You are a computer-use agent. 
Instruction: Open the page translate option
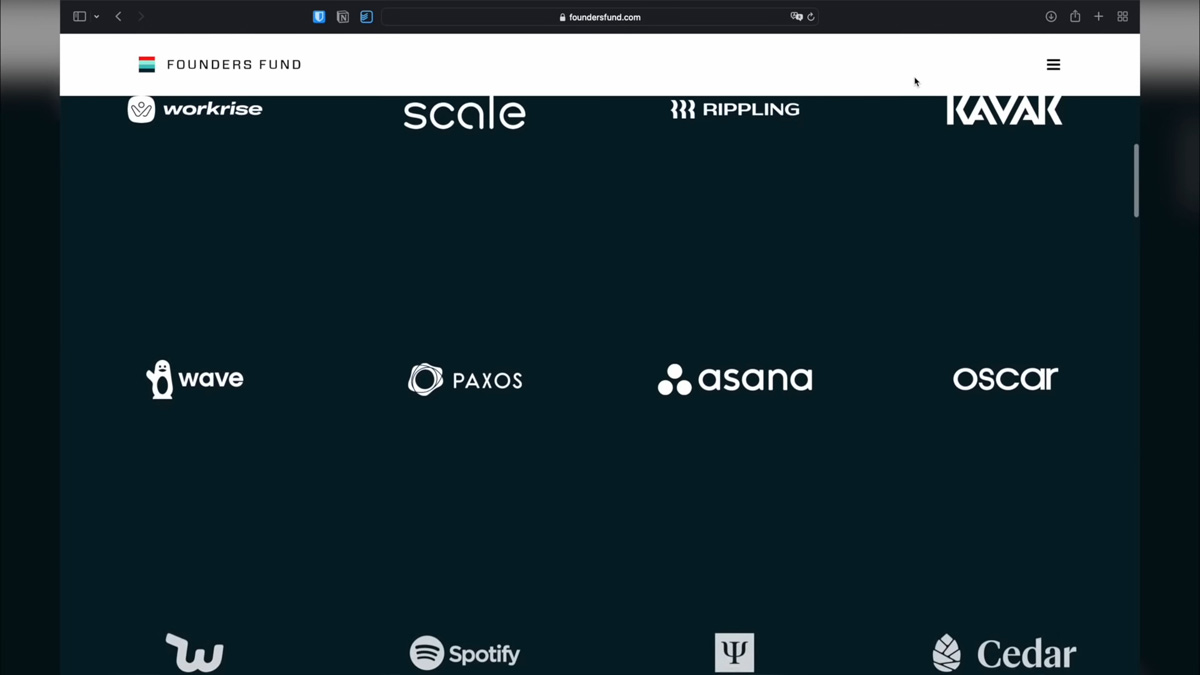(796, 17)
